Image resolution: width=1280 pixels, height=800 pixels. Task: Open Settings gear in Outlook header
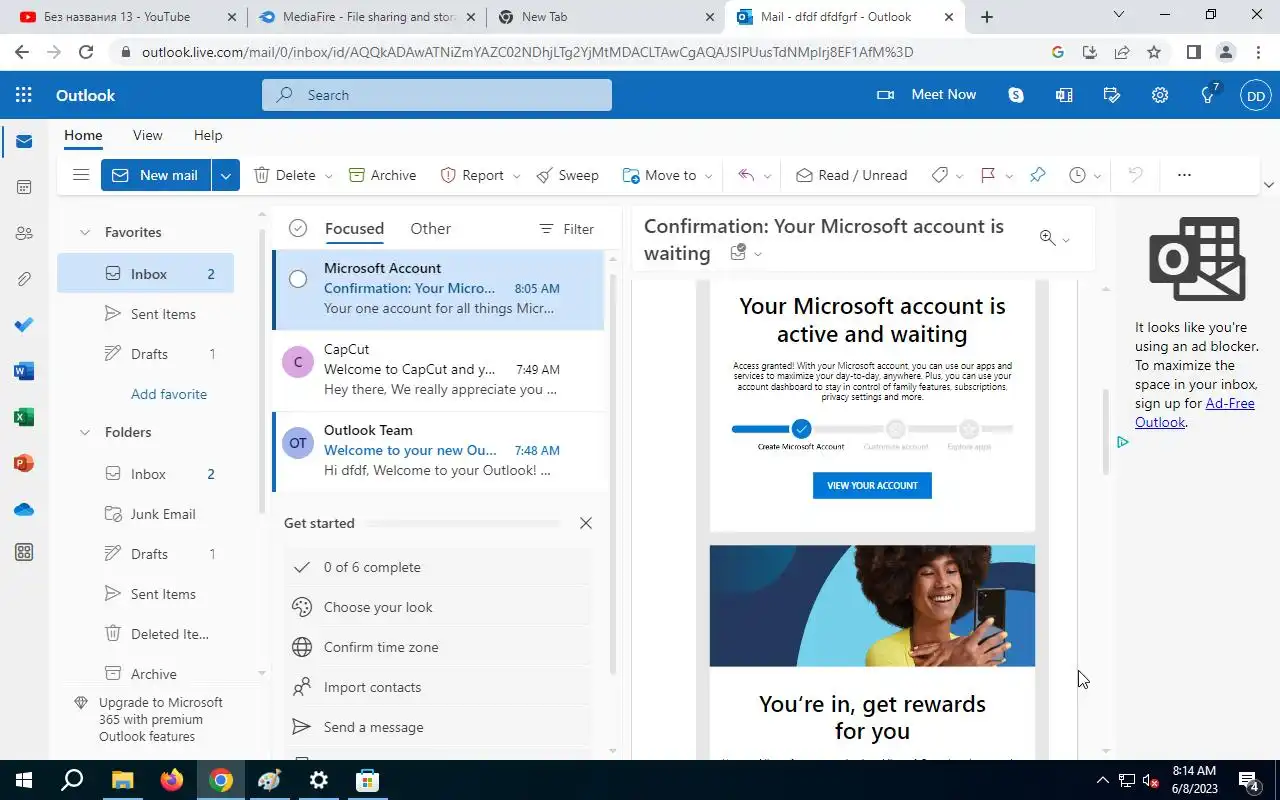point(1160,95)
